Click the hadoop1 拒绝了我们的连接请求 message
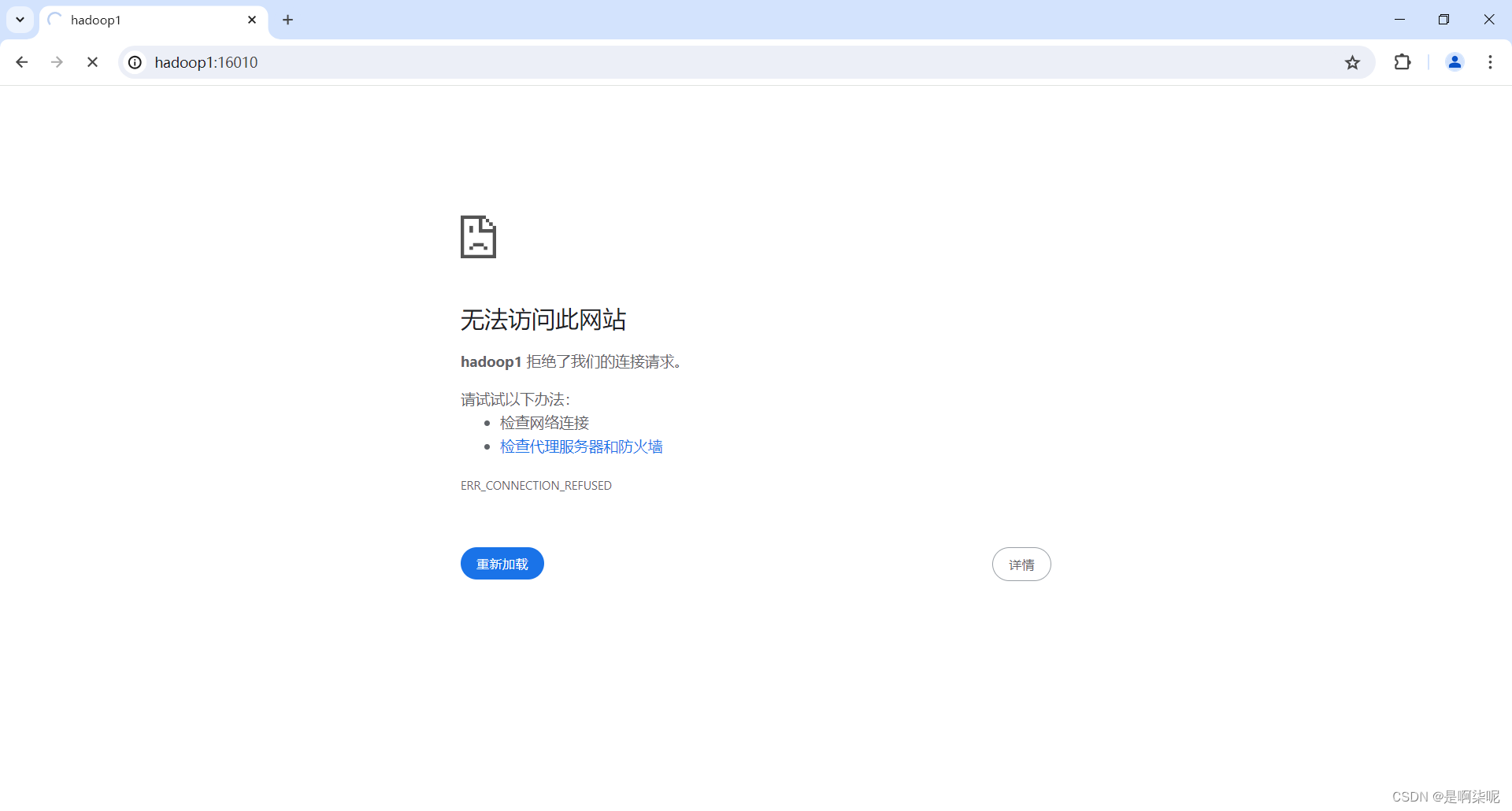1512x811 pixels. (x=571, y=361)
